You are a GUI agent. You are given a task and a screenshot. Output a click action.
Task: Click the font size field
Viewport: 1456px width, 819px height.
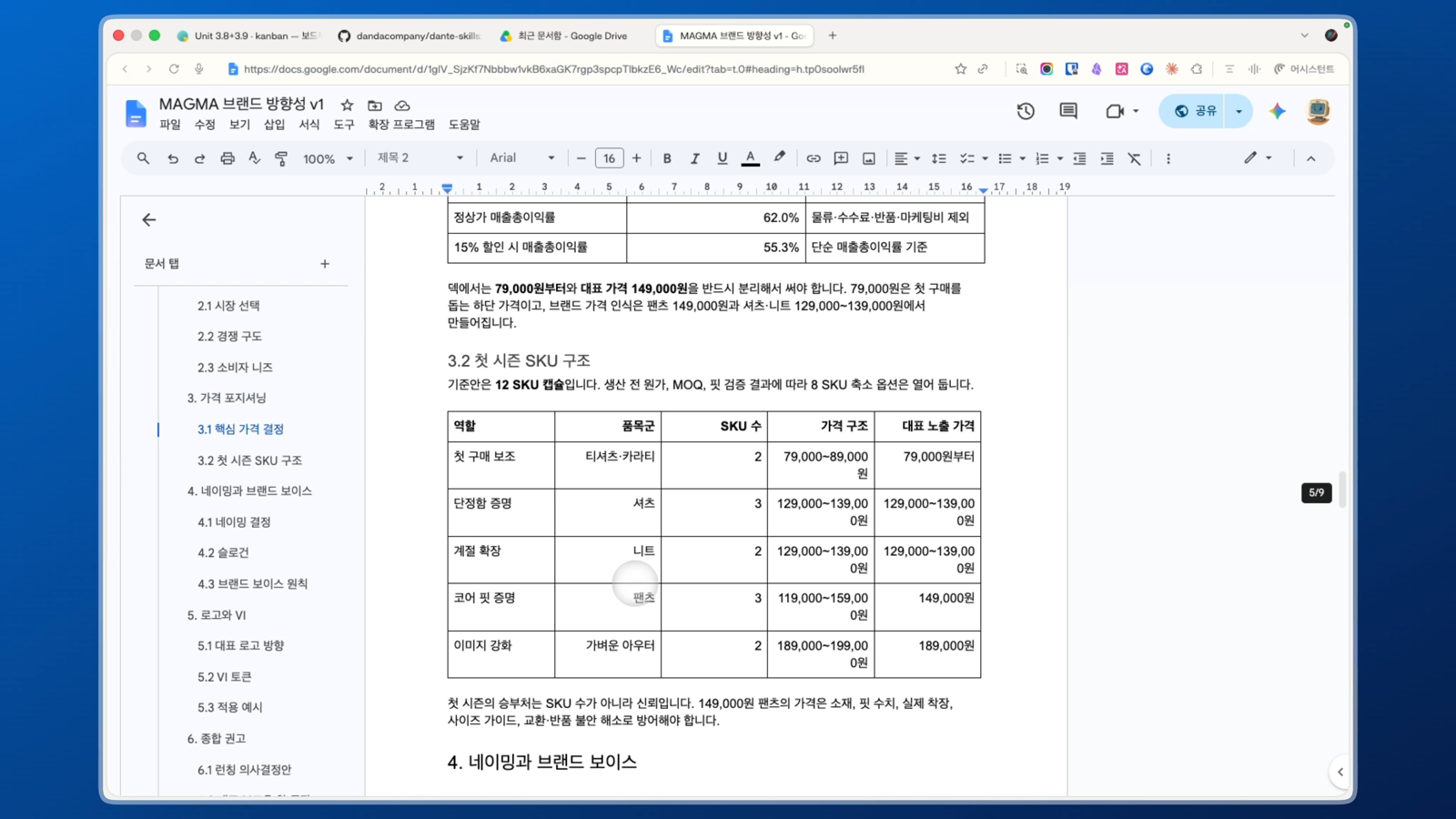point(609,158)
